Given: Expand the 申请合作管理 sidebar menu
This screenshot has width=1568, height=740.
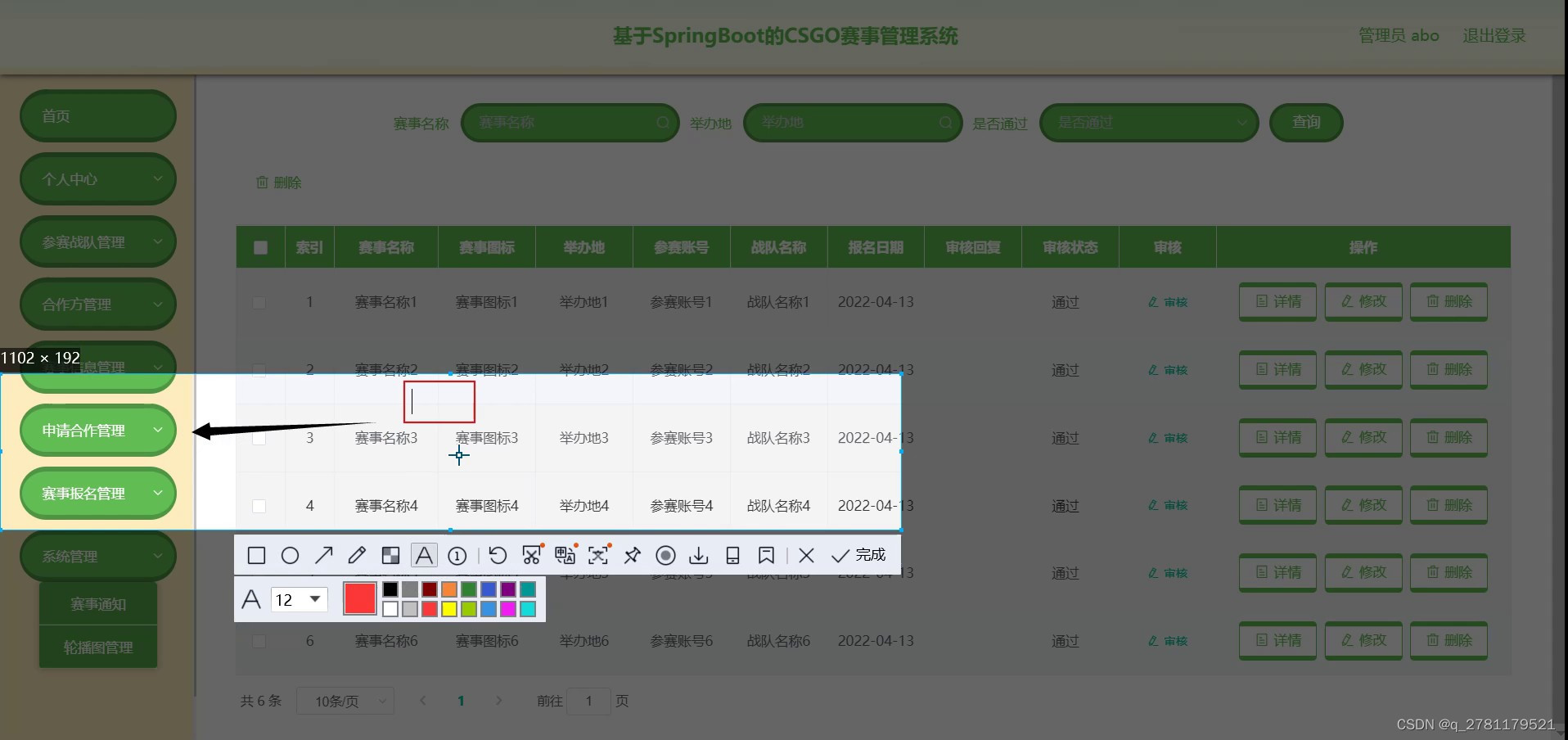Looking at the screenshot, I should coord(98,430).
